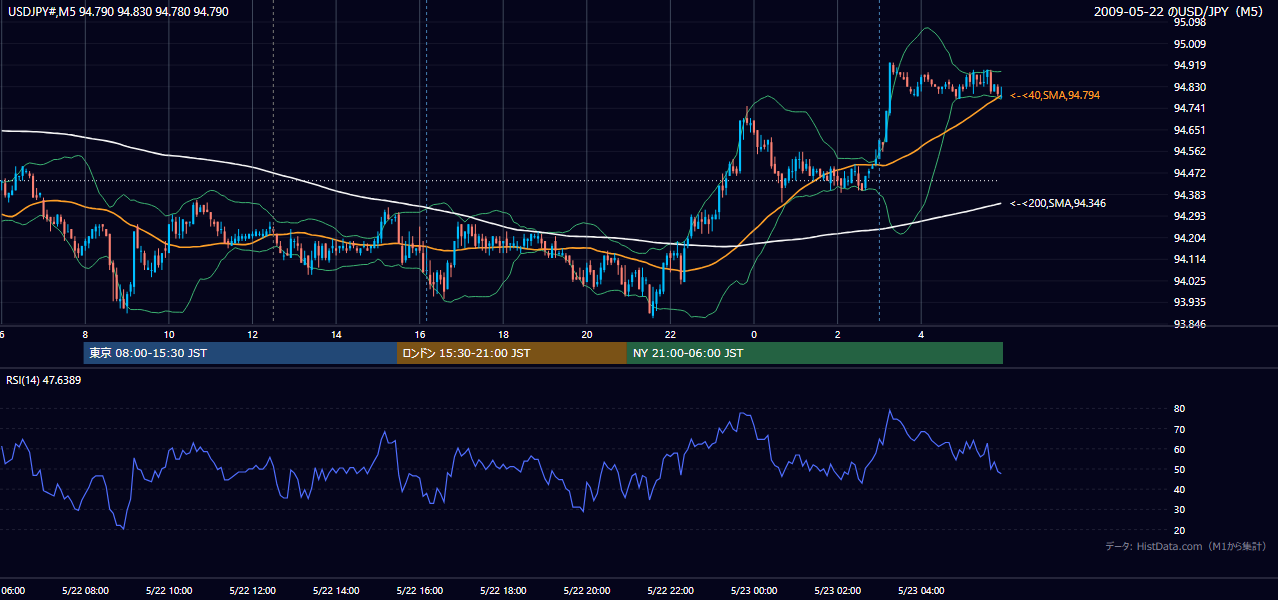The height and width of the screenshot is (600, 1278).
Task: Click hour tick 18 under price chart
Action: click(503, 335)
